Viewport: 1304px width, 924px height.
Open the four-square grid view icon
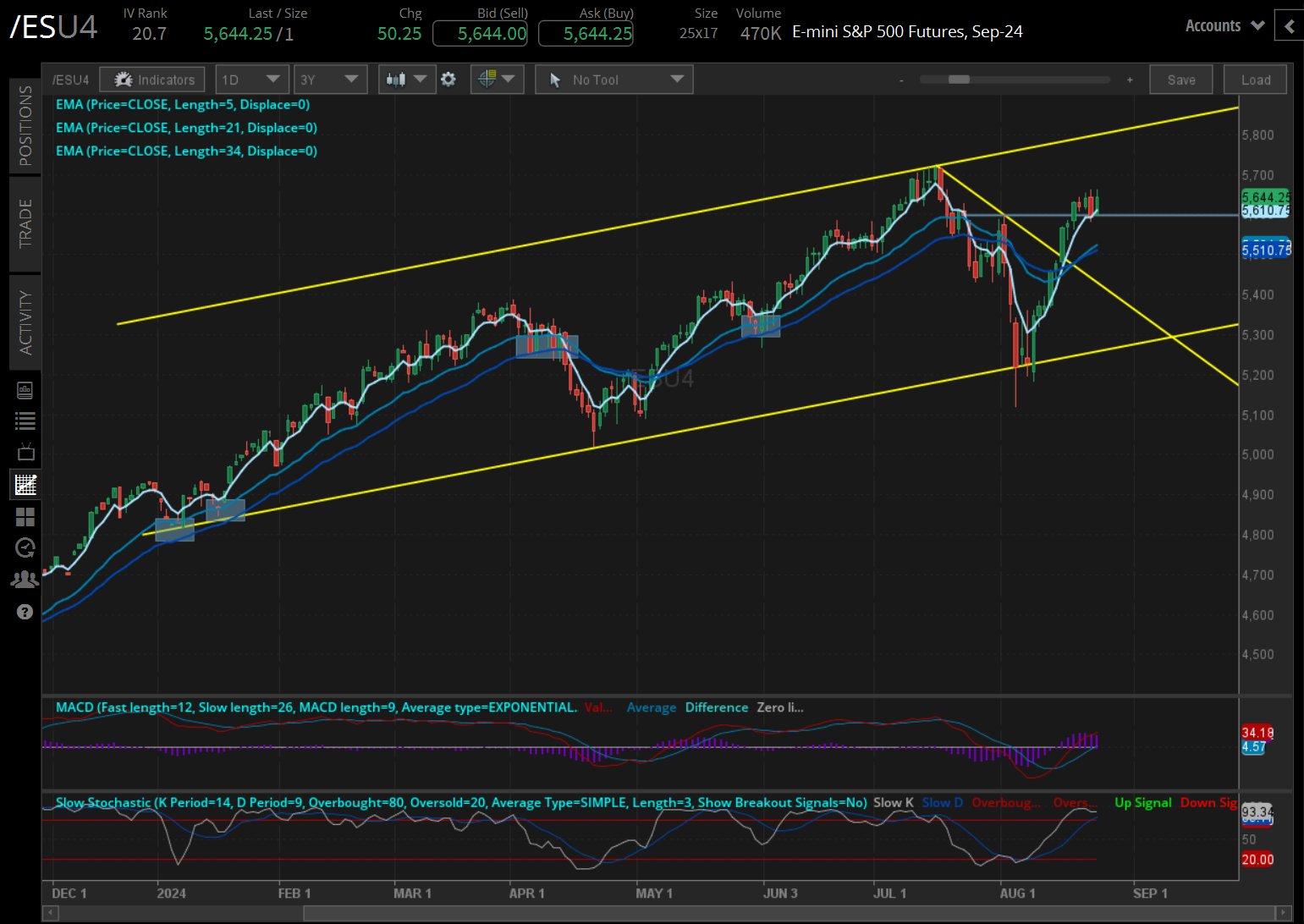[25, 516]
